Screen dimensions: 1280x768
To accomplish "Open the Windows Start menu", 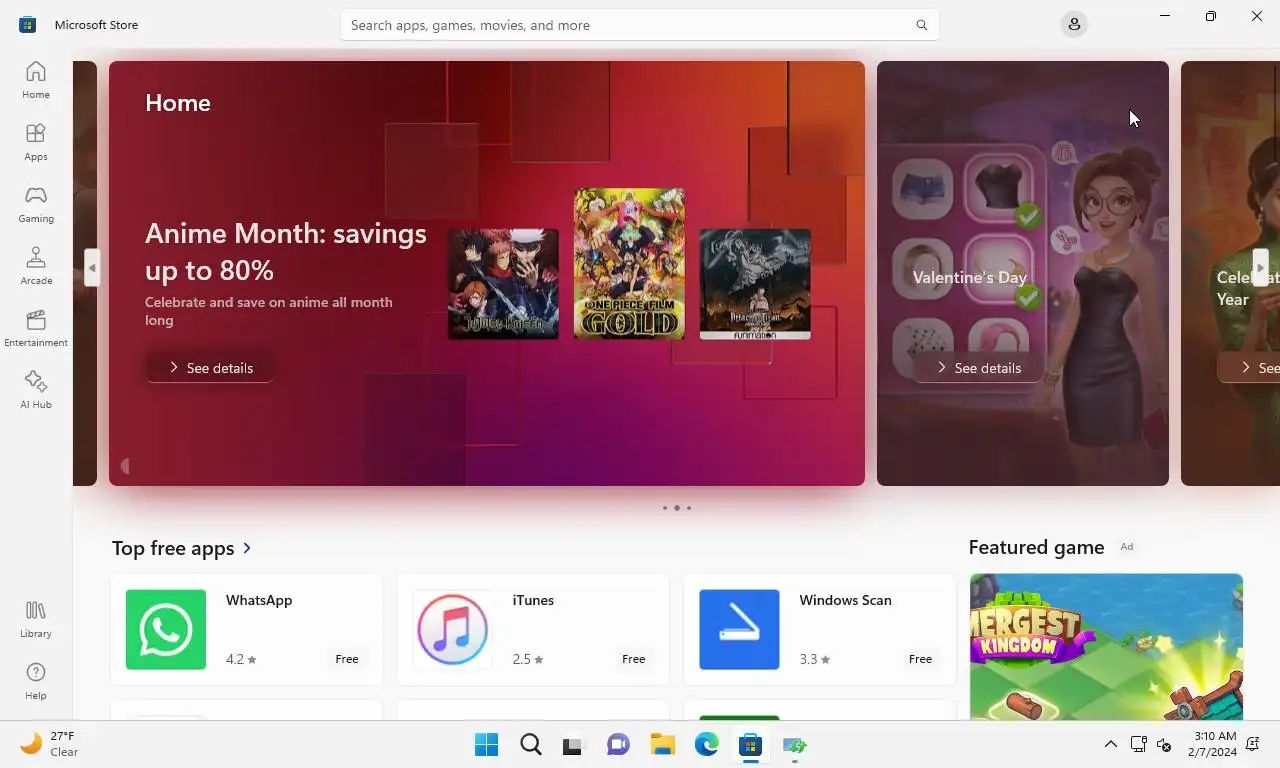I will (487, 744).
